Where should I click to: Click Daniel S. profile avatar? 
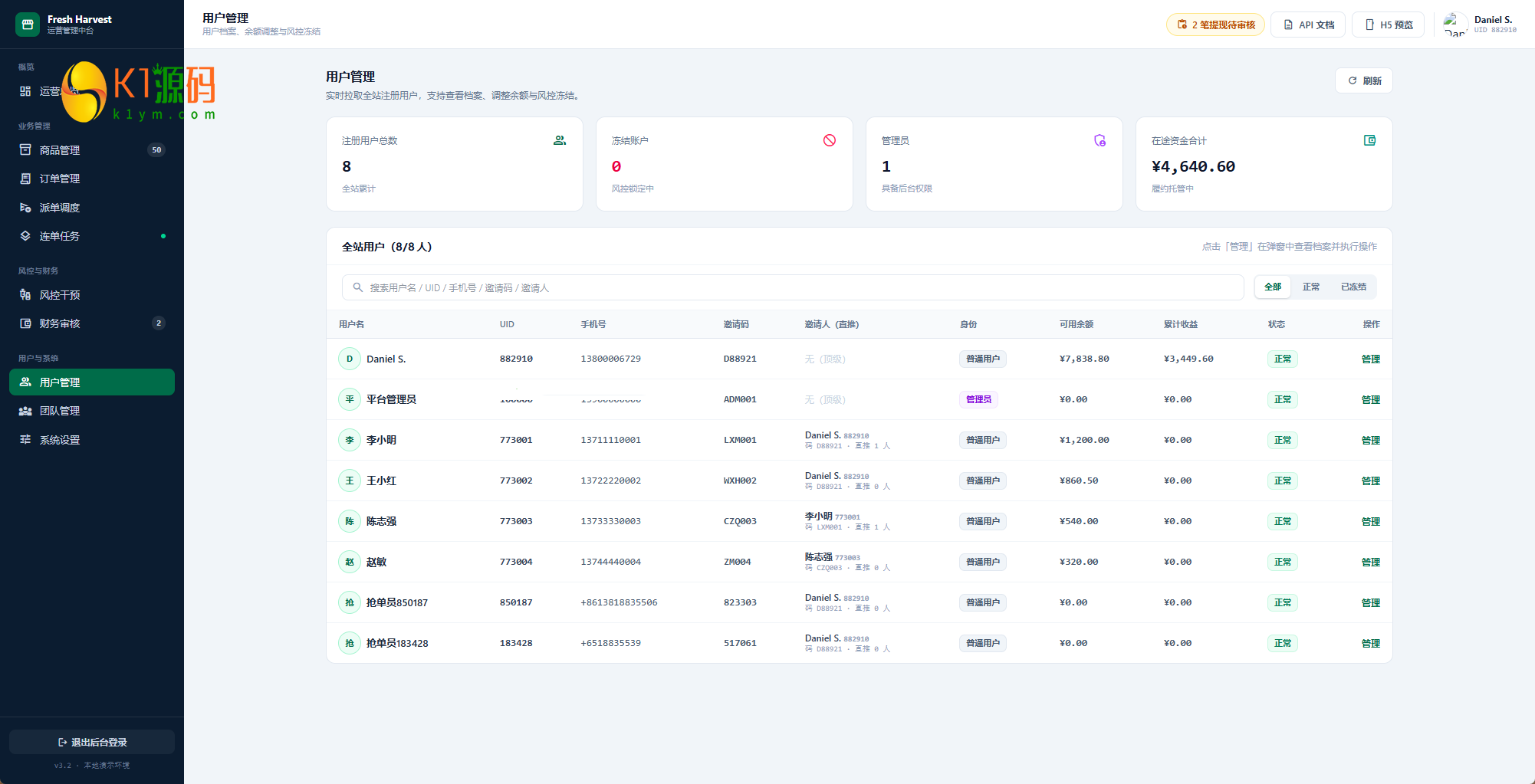tap(1455, 25)
